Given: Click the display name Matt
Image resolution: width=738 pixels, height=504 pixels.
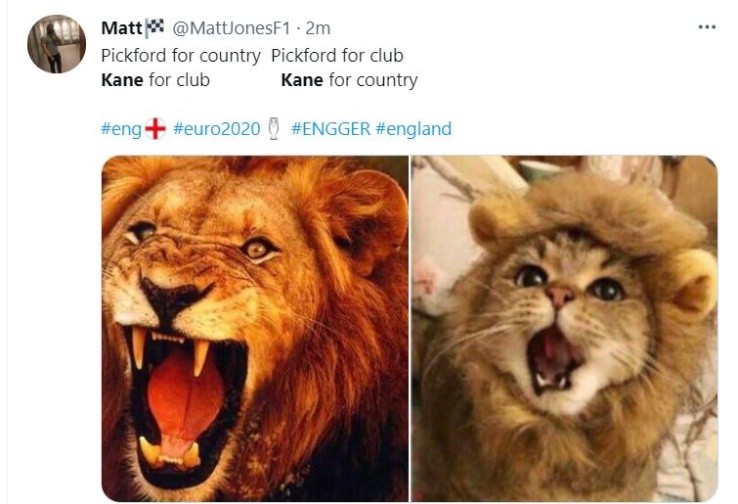Looking at the screenshot, I should [121, 28].
